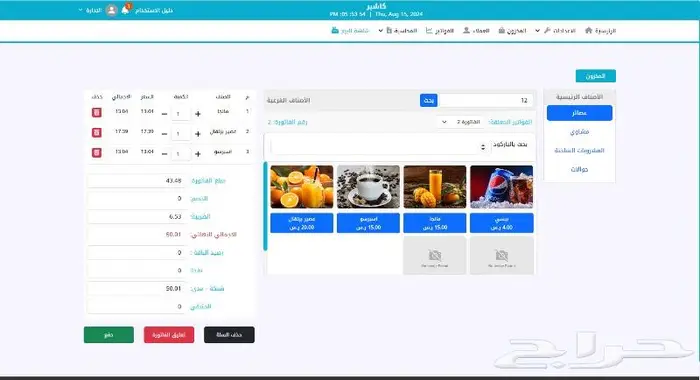The image size is (700, 380).
Task: Open the دليل الاستخدام user guide link
Action: coord(154,10)
